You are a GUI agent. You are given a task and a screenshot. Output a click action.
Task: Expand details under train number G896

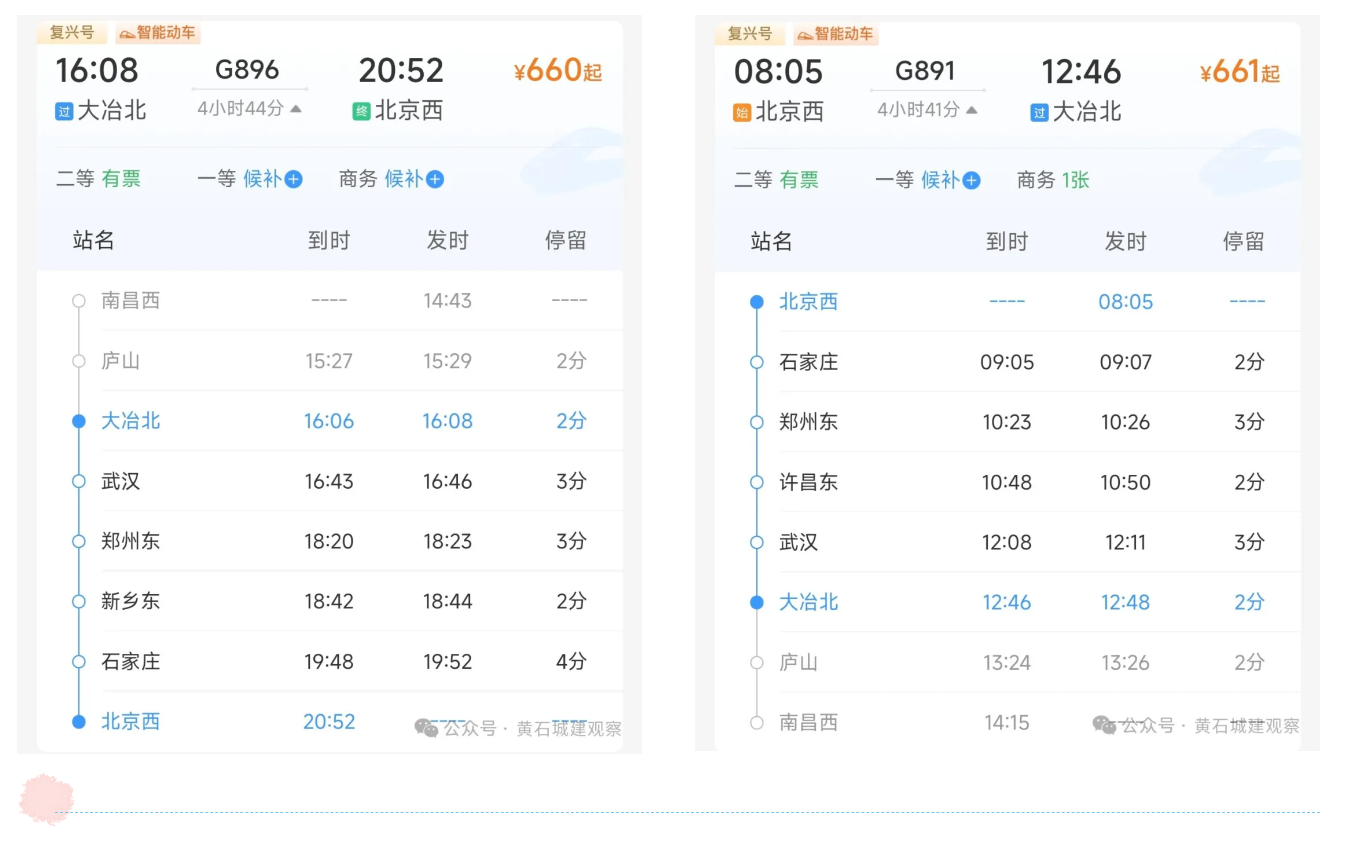[248, 70]
